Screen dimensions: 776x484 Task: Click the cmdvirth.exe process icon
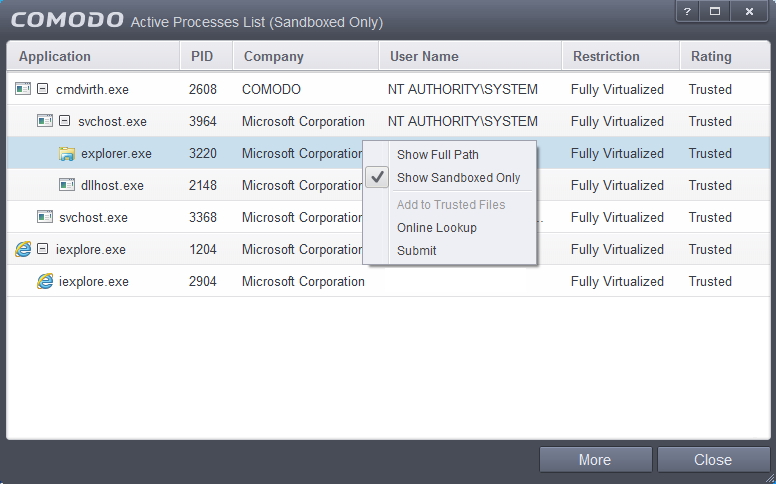[x=23, y=89]
